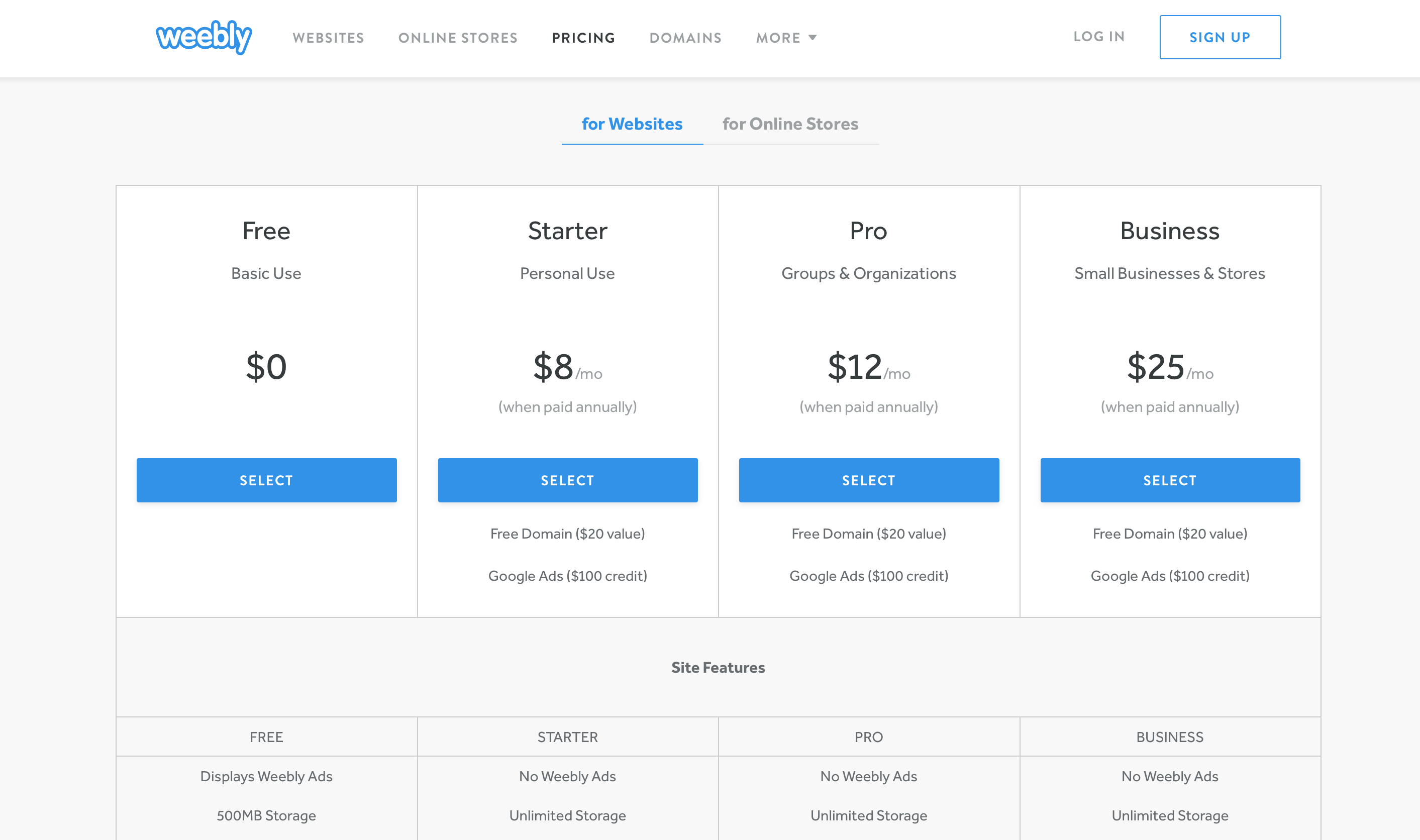Click Pro's Unlimited Storage cell
This screenshot has height=840, width=1420.
[x=869, y=816]
